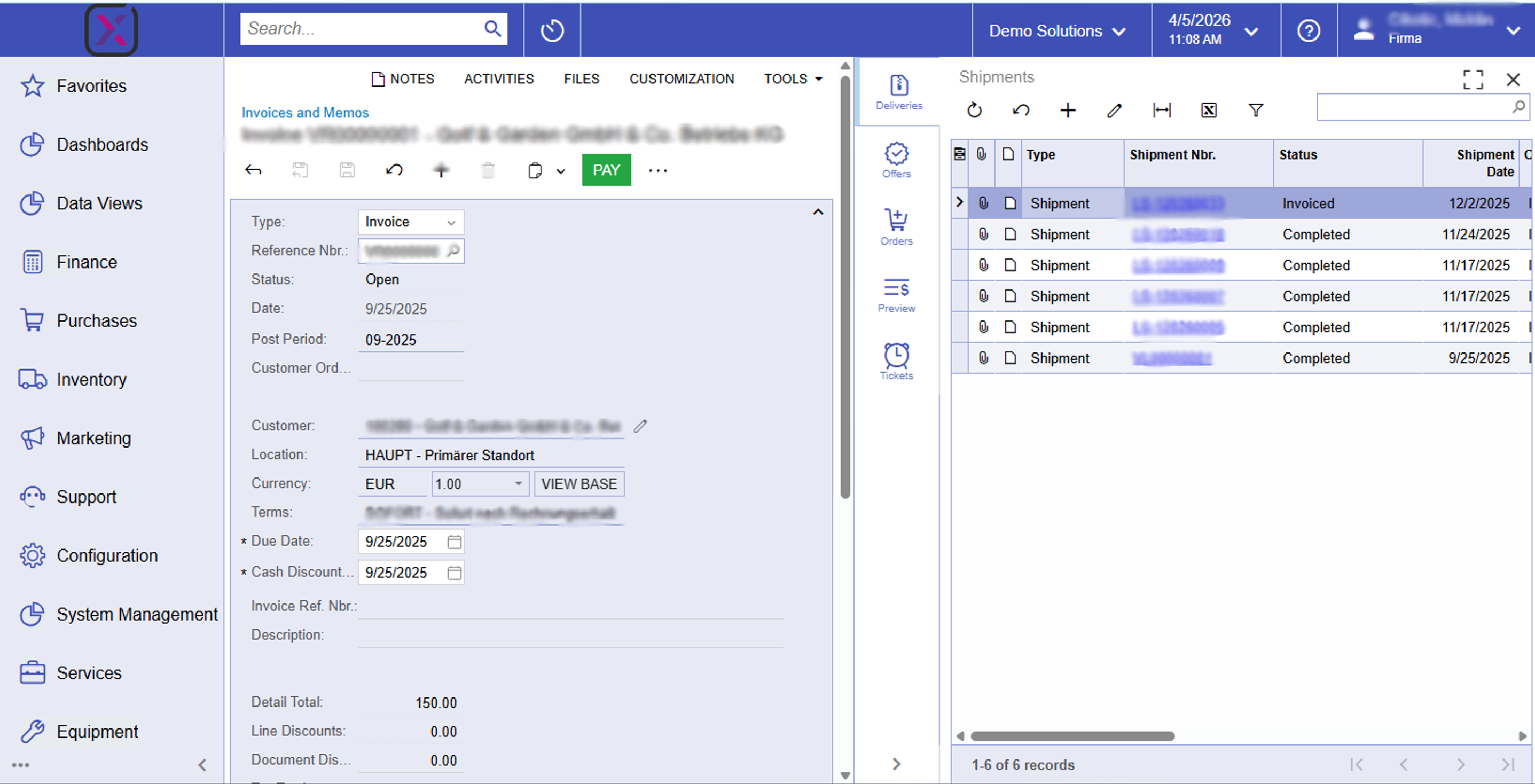The height and width of the screenshot is (784, 1535).
Task: Open Finance in left navigation
Action: tap(87, 262)
